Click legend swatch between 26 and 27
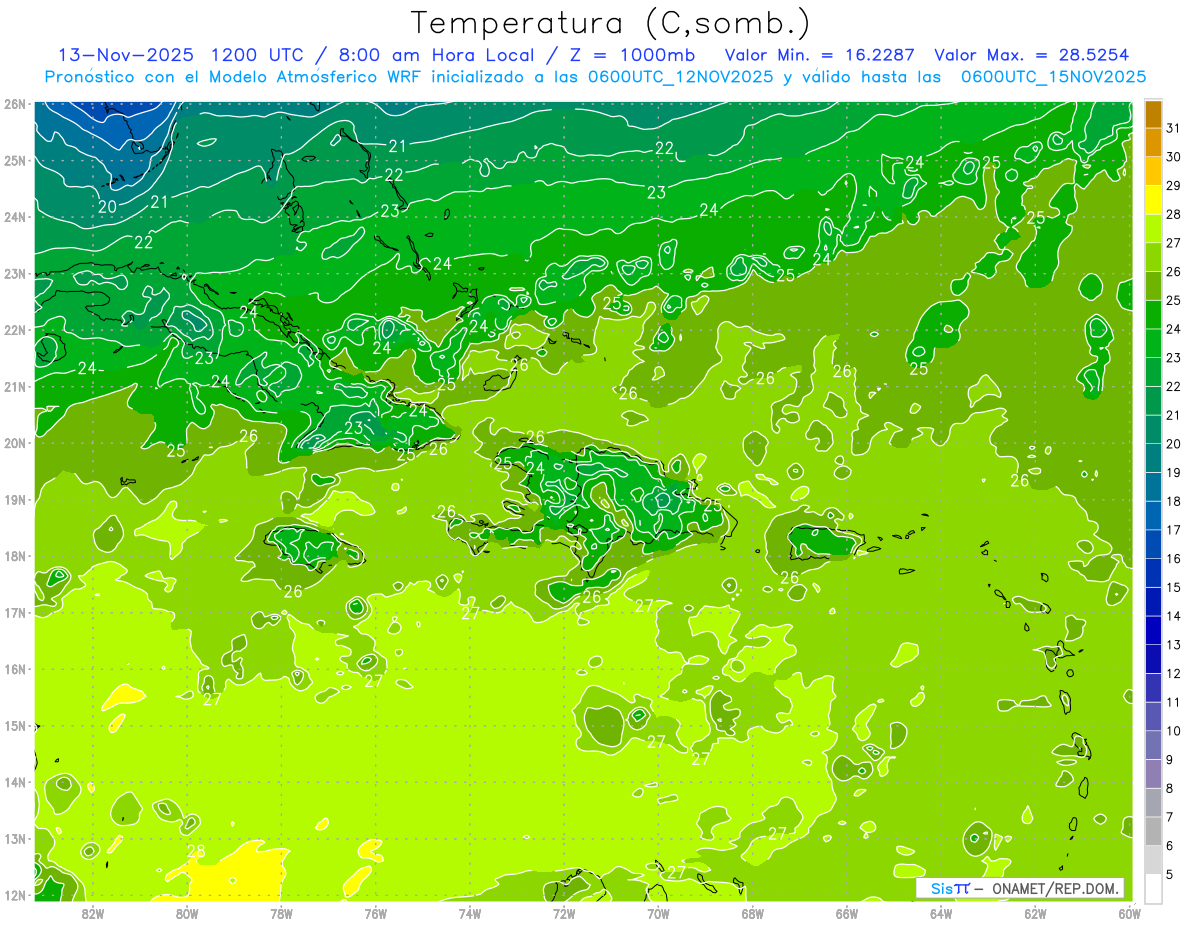This screenshot has width=1200, height=927. tap(1154, 258)
